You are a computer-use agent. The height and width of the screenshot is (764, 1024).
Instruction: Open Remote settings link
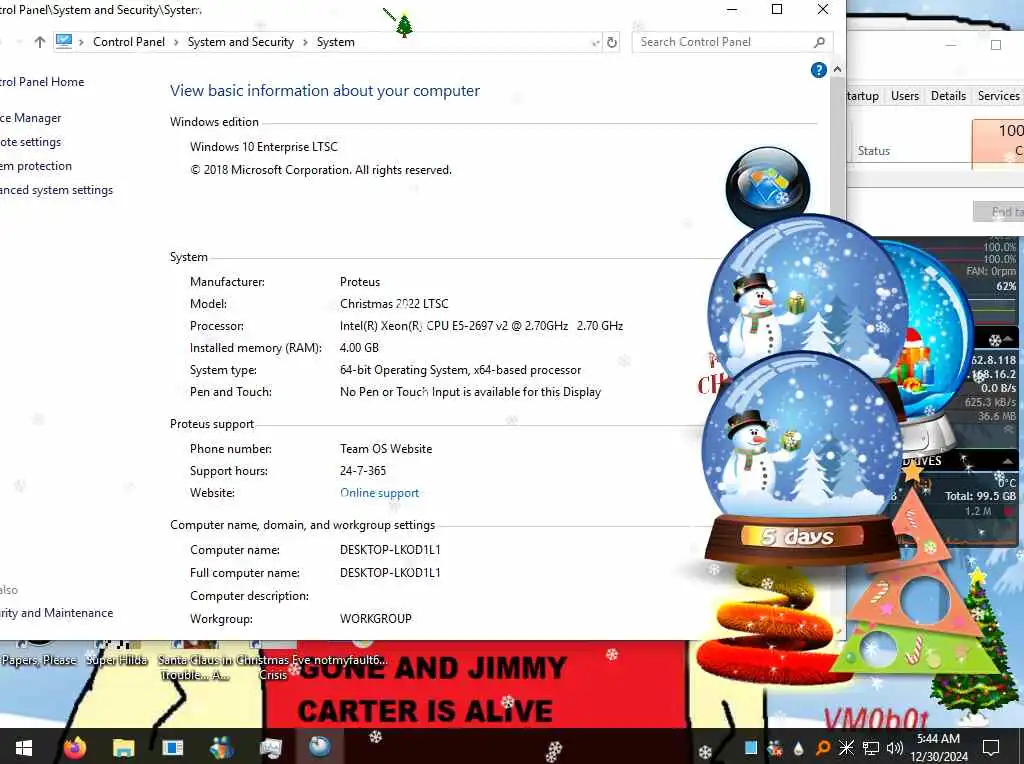tap(31, 142)
